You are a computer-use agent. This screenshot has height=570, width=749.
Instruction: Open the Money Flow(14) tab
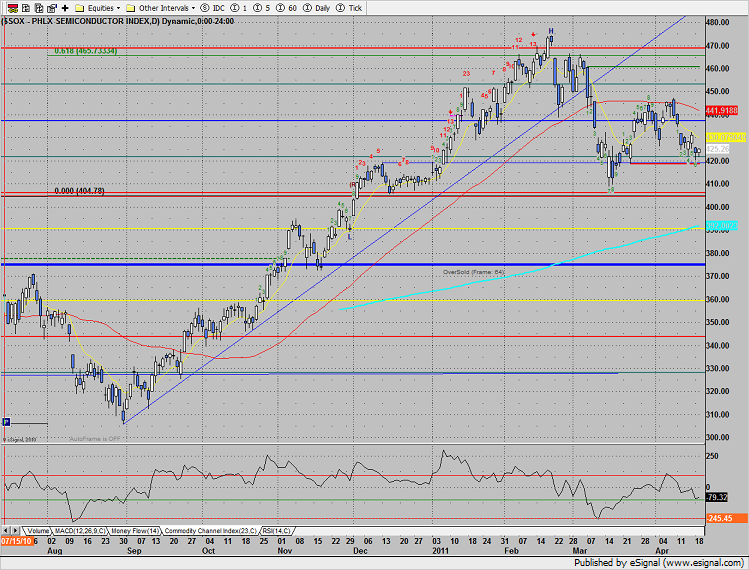pyautogui.click(x=135, y=531)
